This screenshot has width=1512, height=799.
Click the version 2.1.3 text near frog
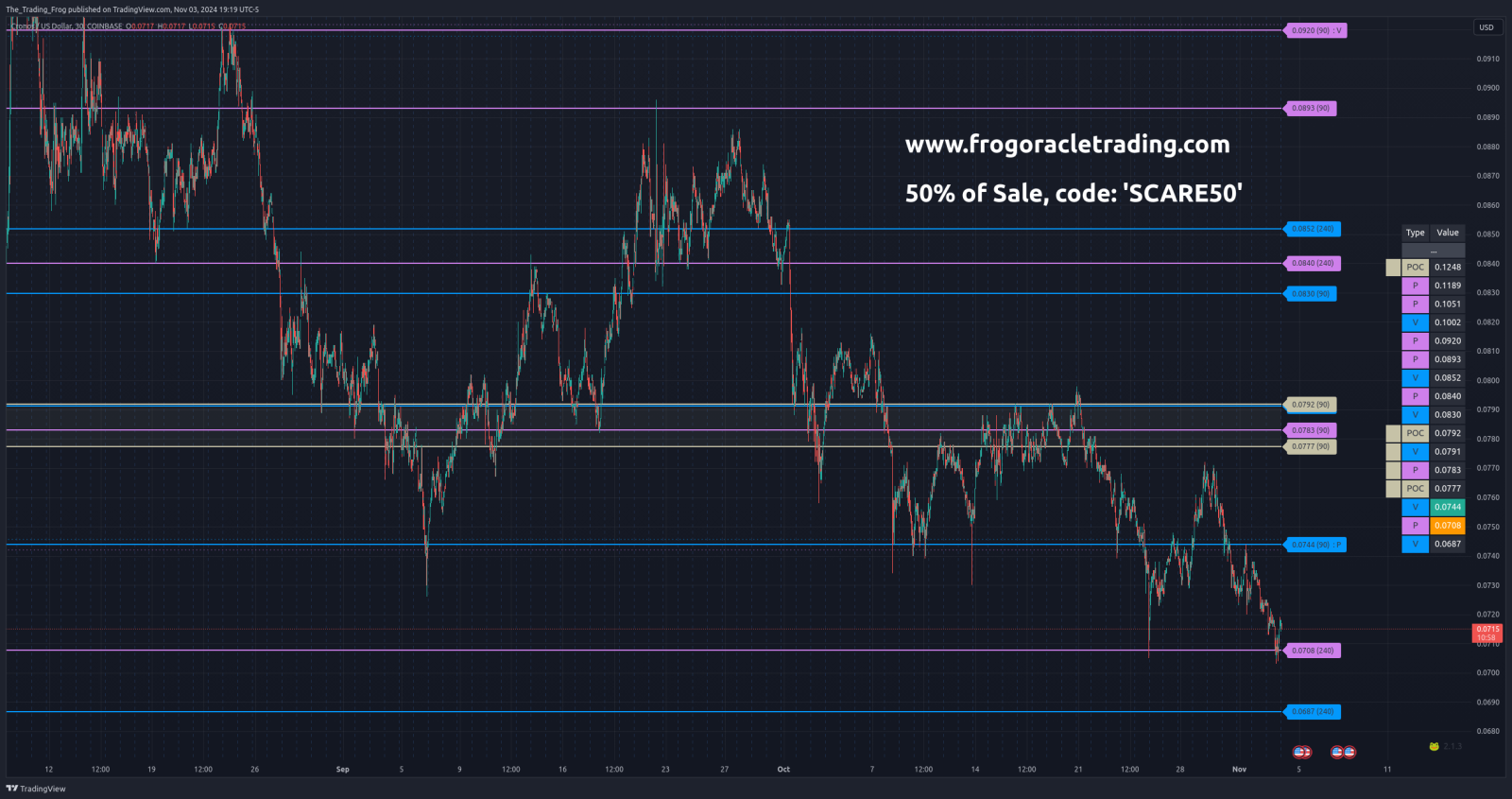pyautogui.click(x=1452, y=747)
